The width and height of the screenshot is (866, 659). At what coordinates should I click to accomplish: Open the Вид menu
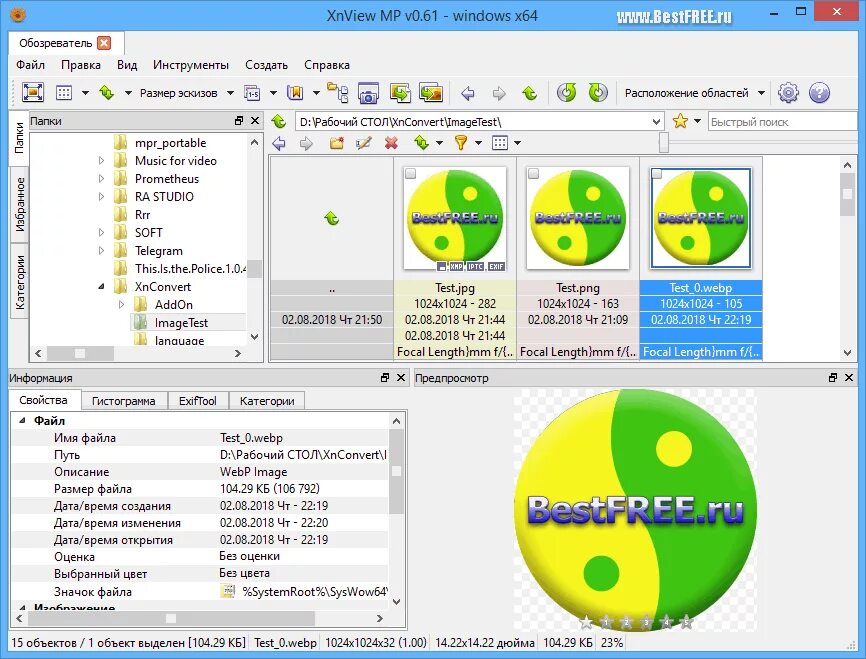coord(127,65)
